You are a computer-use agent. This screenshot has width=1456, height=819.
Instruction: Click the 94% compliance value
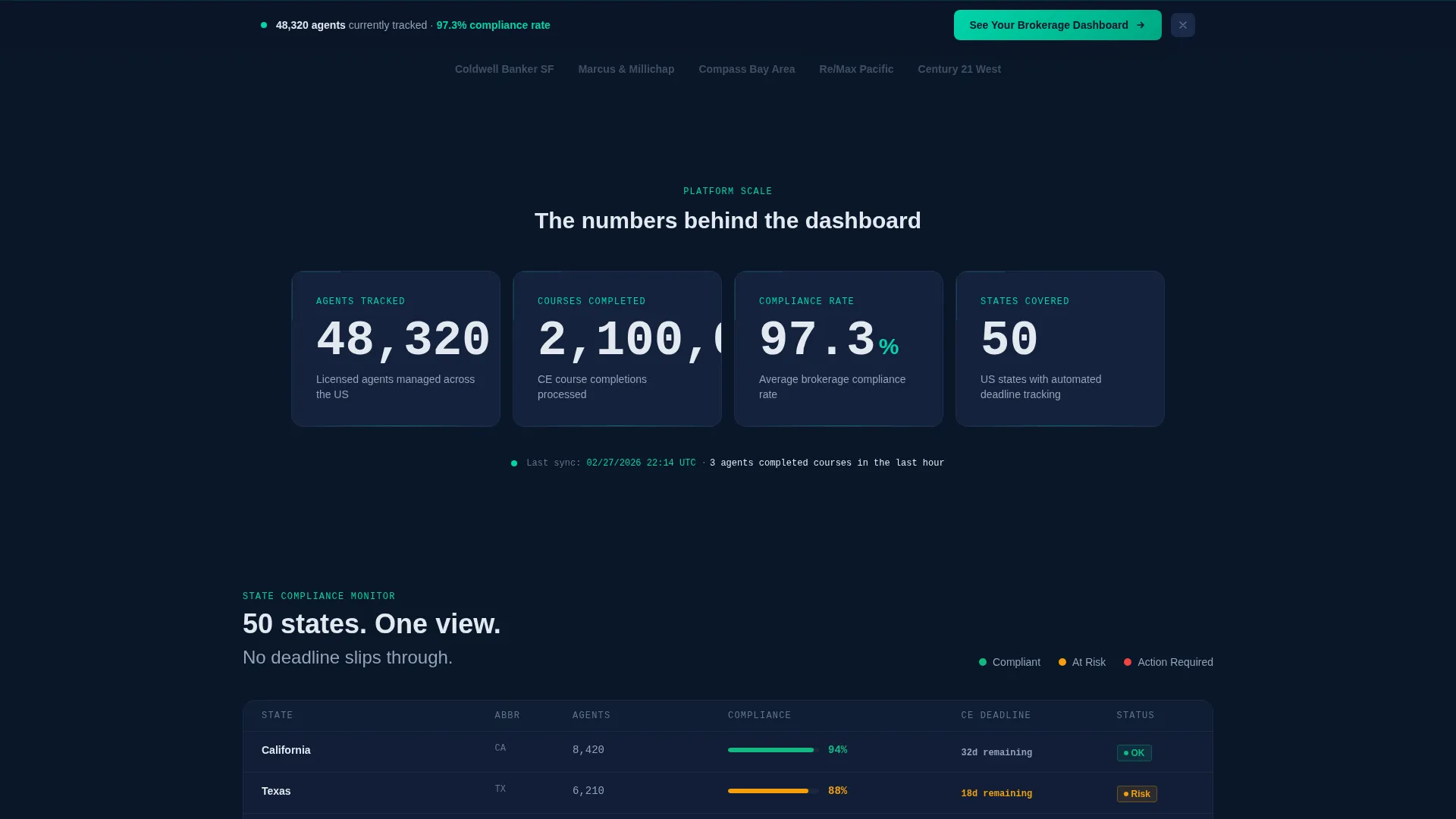point(838,750)
